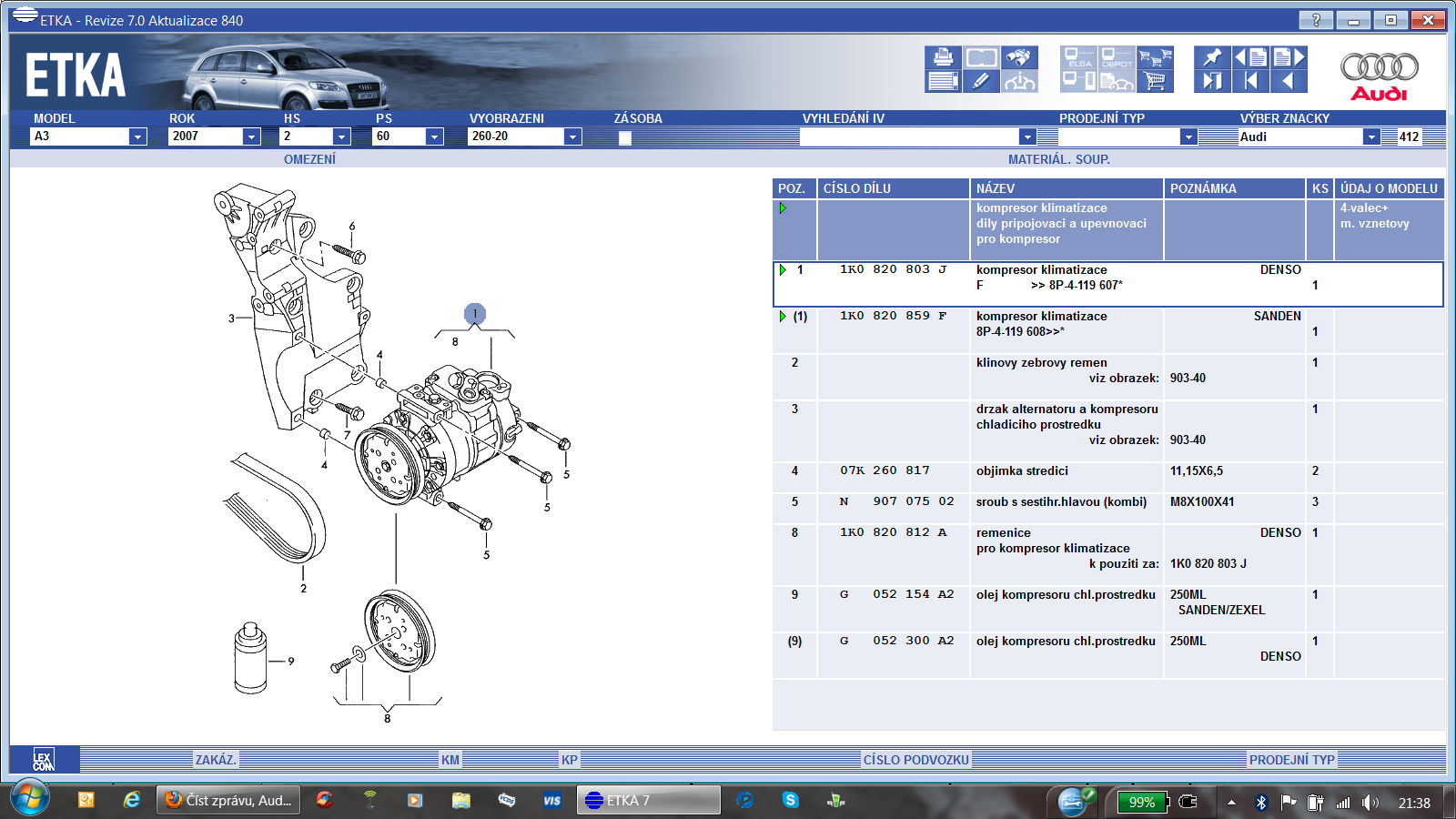Click the ČÍSLO PODVOZKU button at the bottom
The width and height of the screenshot is (1456, 819).
pyautogui.click(x=915, y=760)
